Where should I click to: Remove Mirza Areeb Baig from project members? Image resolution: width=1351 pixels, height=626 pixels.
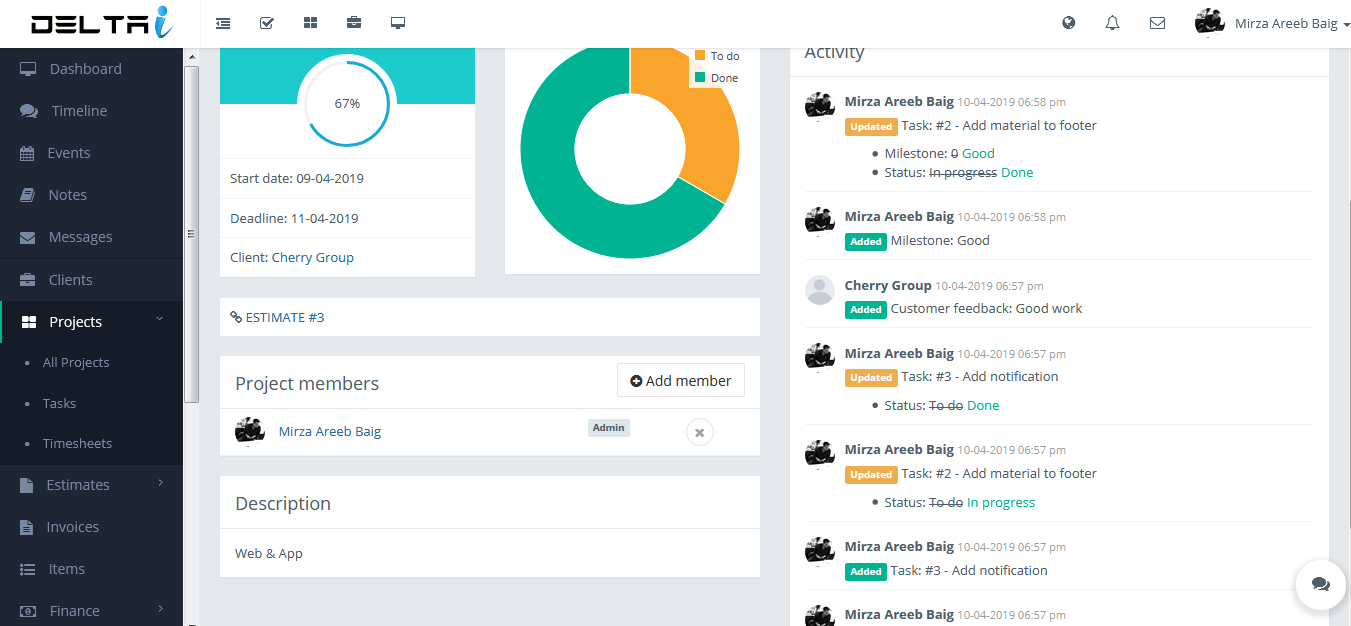pyautogui.click(x=699, y=432)
